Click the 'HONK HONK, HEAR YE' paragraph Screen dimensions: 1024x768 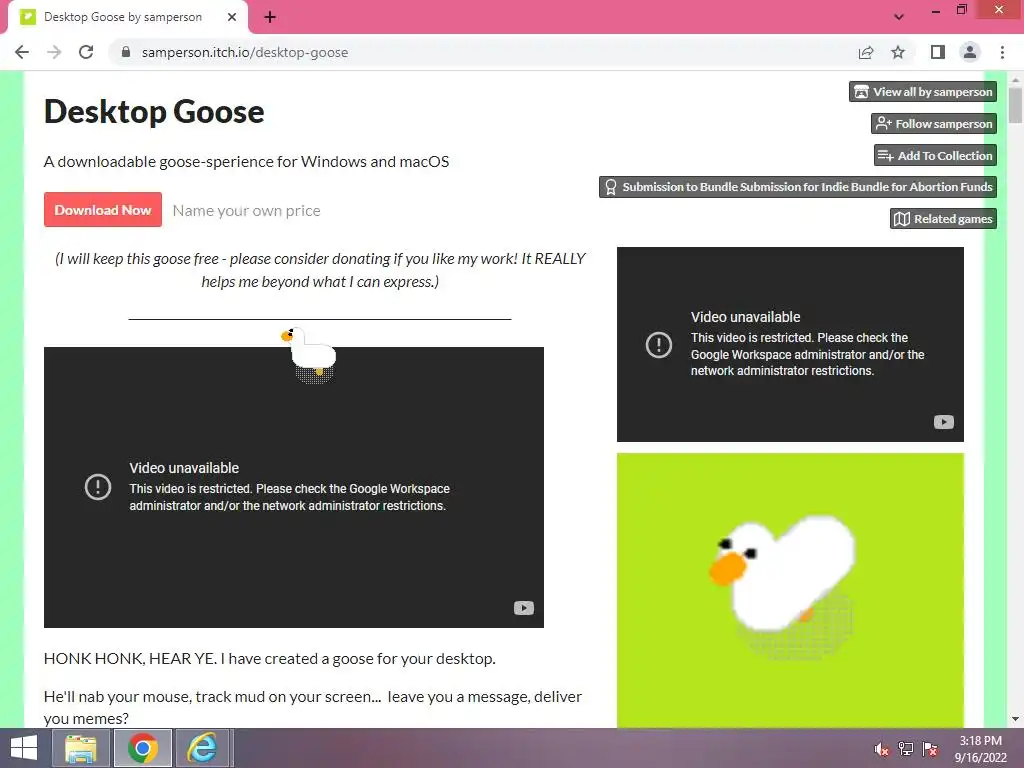pyautogui.click(x=270, y=658)
